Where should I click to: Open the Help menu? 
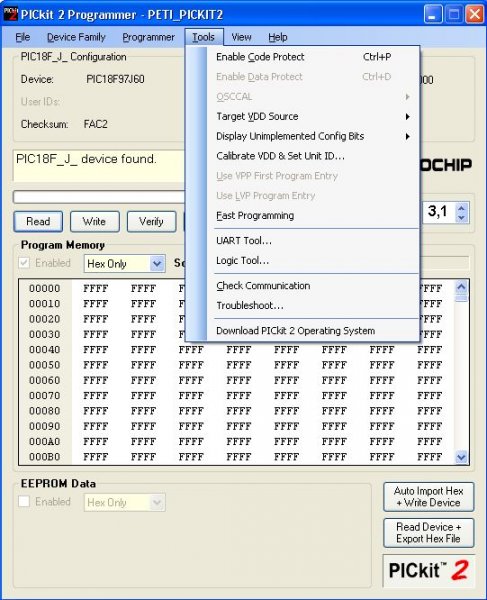[x=278, y=37]
